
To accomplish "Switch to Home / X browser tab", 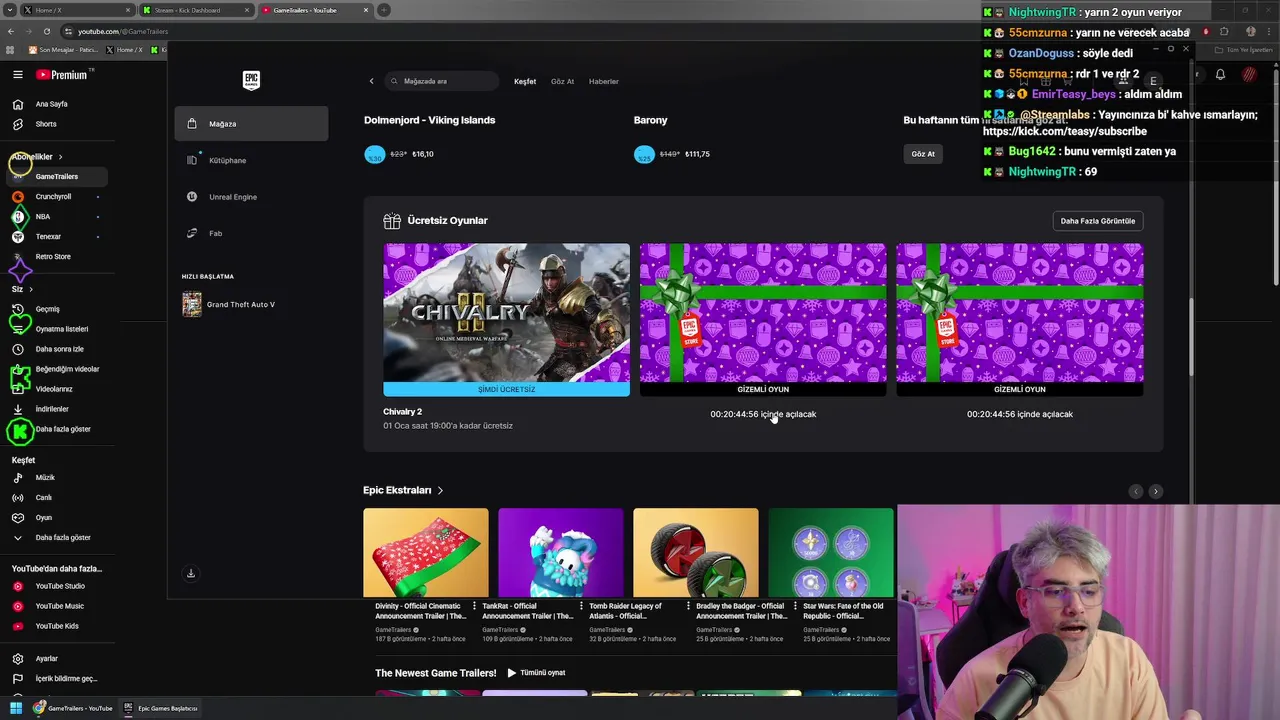I will (x=75, y=10).
